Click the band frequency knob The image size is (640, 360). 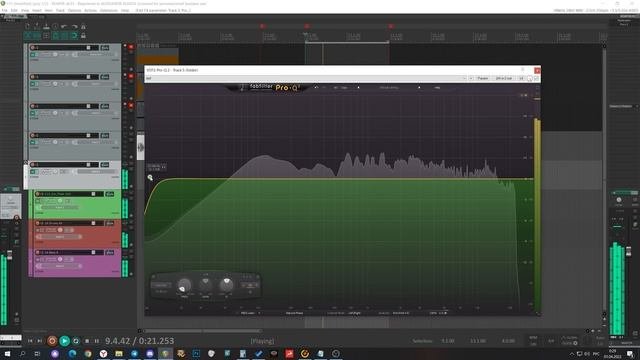point(184,285)
